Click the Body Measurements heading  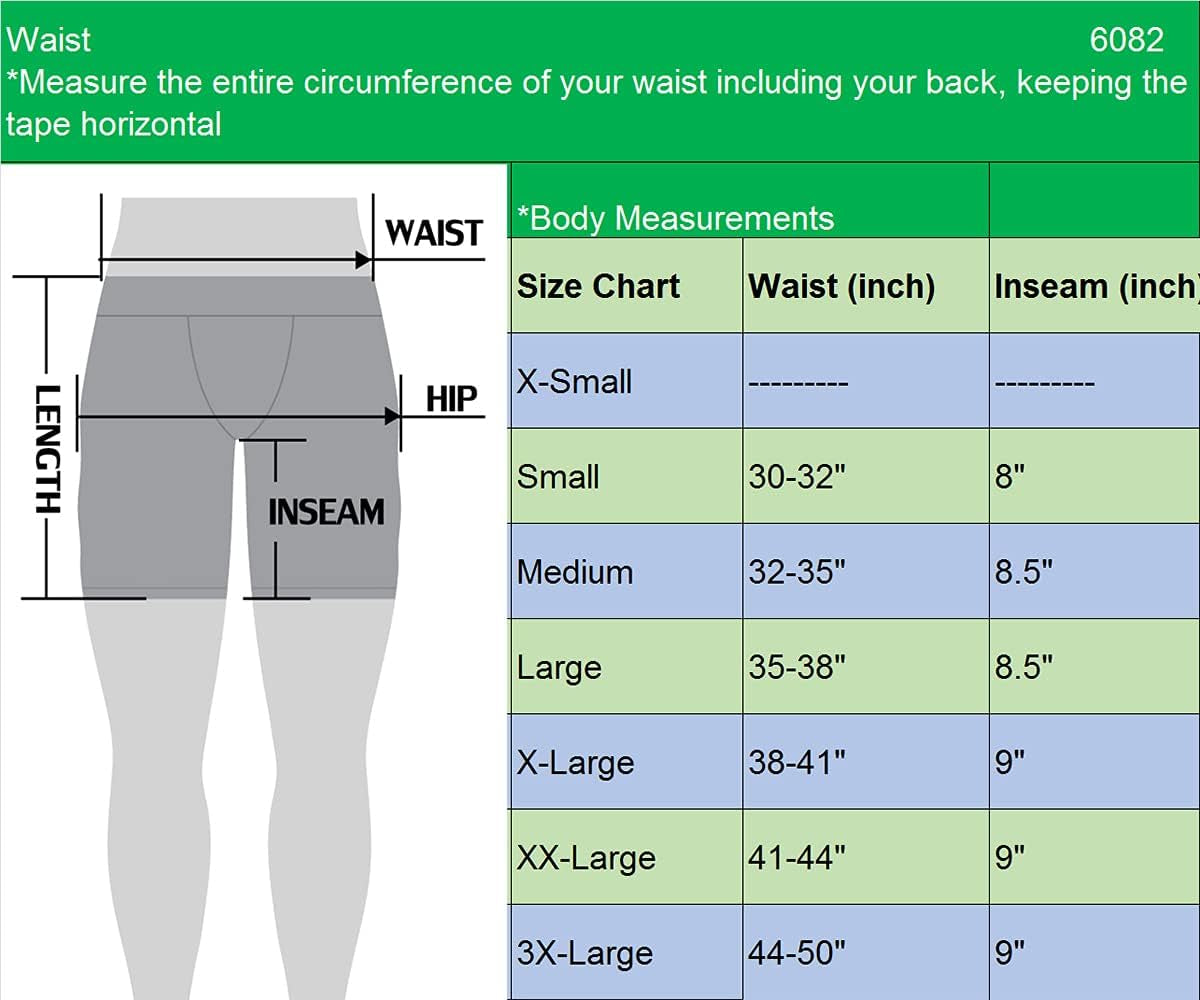click(675, 218)
